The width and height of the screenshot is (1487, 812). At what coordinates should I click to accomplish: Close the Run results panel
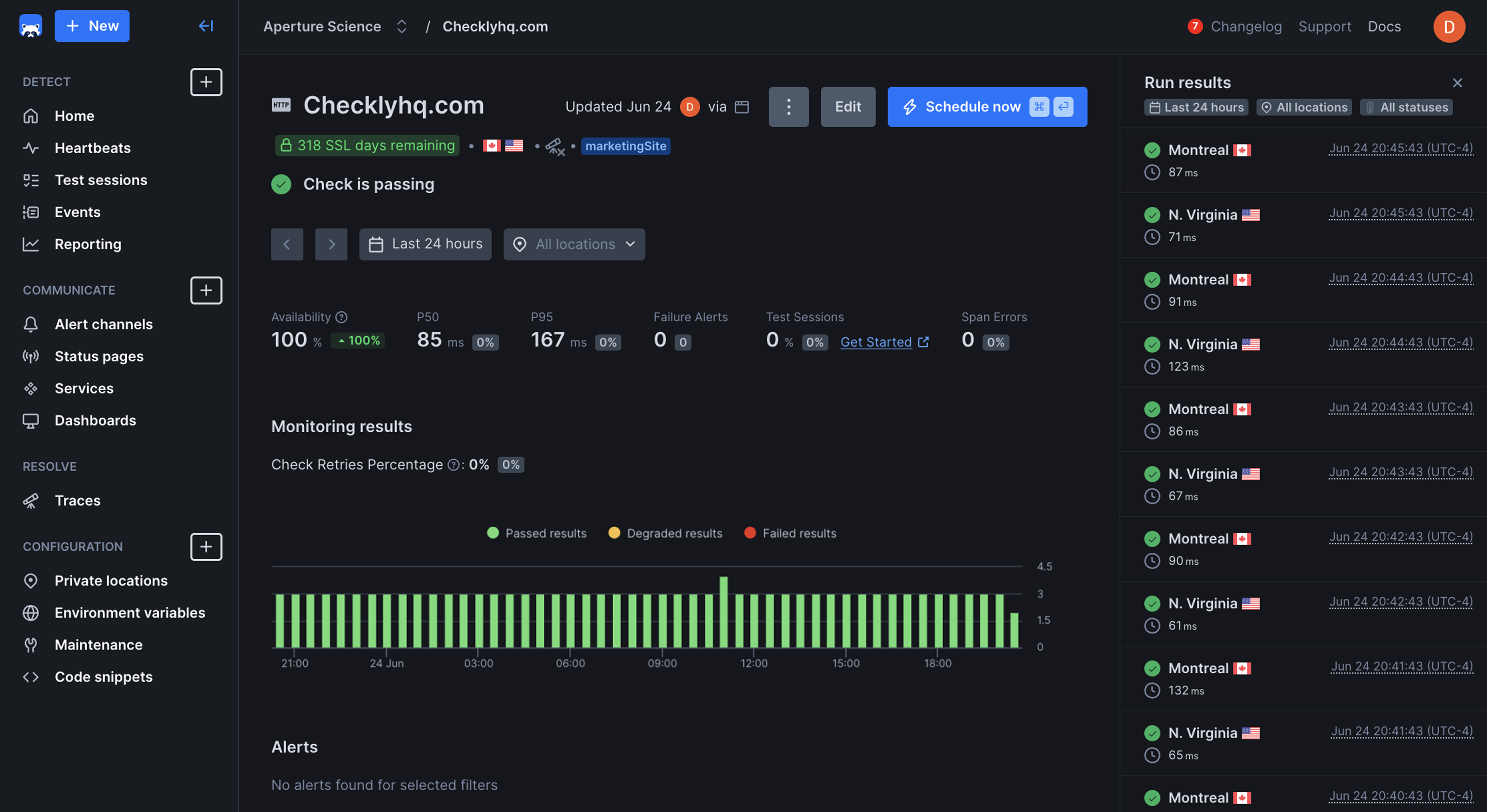point(1458,82)
